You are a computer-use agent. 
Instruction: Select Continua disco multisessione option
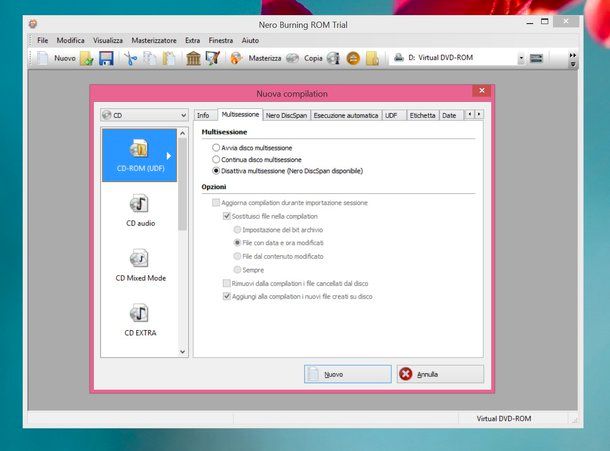[257, 160]
